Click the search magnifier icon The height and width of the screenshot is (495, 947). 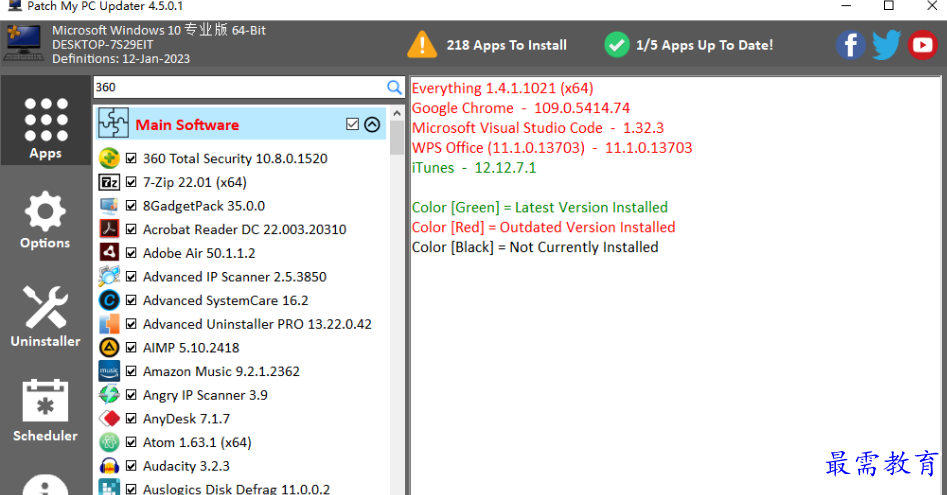394,88
